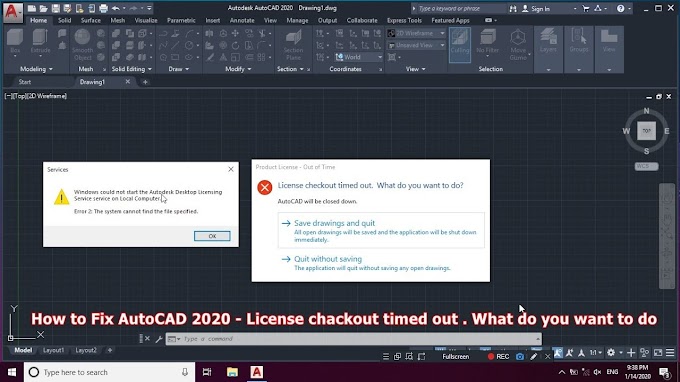This screenshot has height=382, width=680.
Task: Click Fullscreen on the recorder bar
Action: [x=455, y=357]
